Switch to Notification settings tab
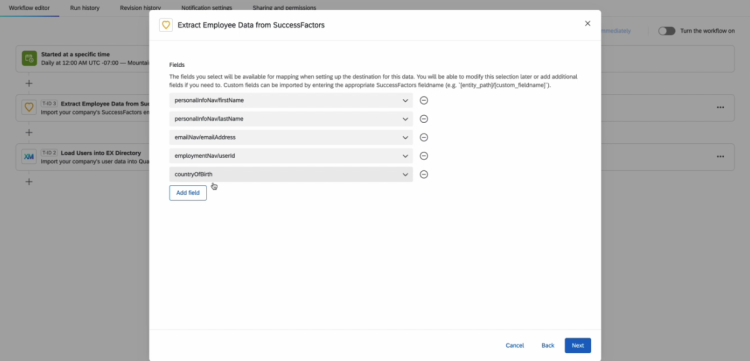The width and height of the screenshot is (750, 361). (x=207, y=8)
